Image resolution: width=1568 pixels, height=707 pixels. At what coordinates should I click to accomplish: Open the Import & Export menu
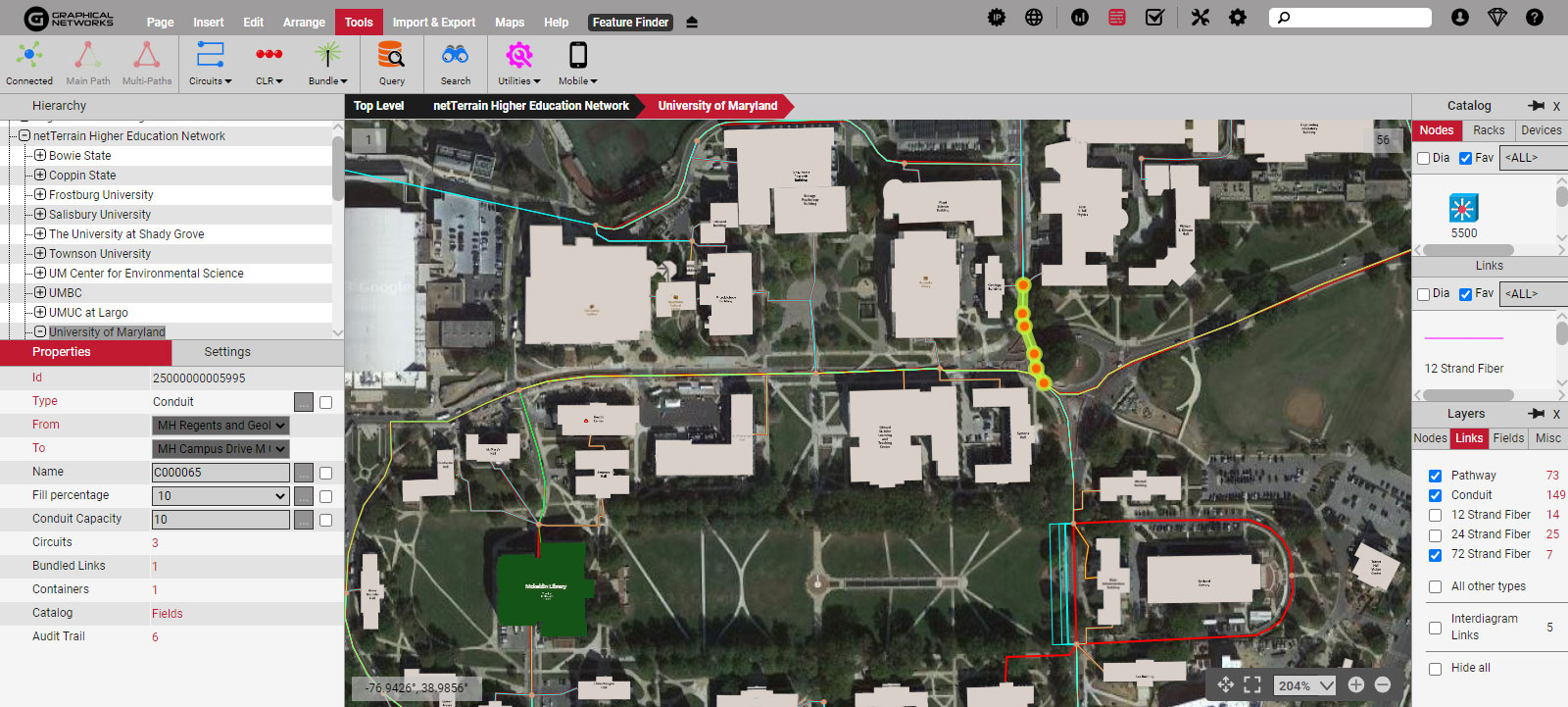point(433,23)
